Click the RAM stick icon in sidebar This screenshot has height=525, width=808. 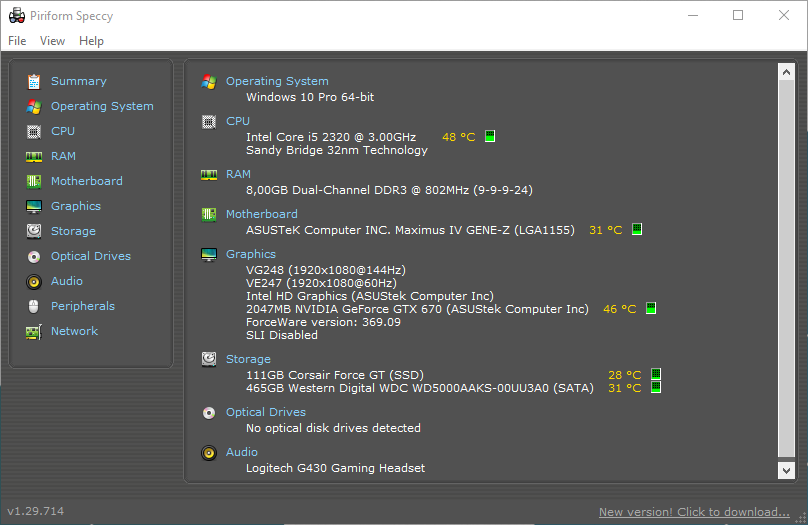[x=34, y=157]
